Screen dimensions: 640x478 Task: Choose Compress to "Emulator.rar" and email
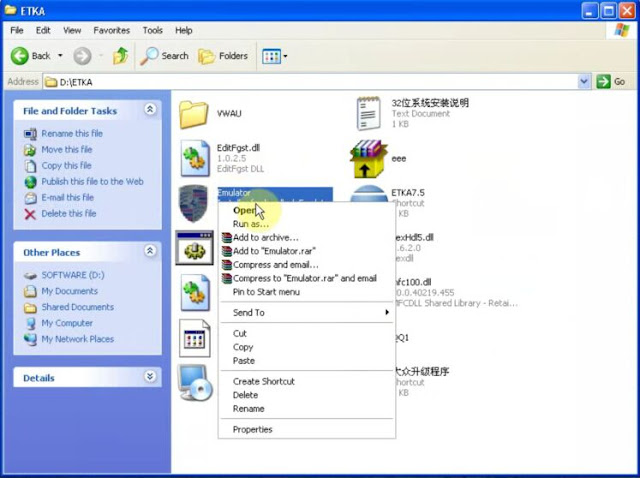pos(304,278)
